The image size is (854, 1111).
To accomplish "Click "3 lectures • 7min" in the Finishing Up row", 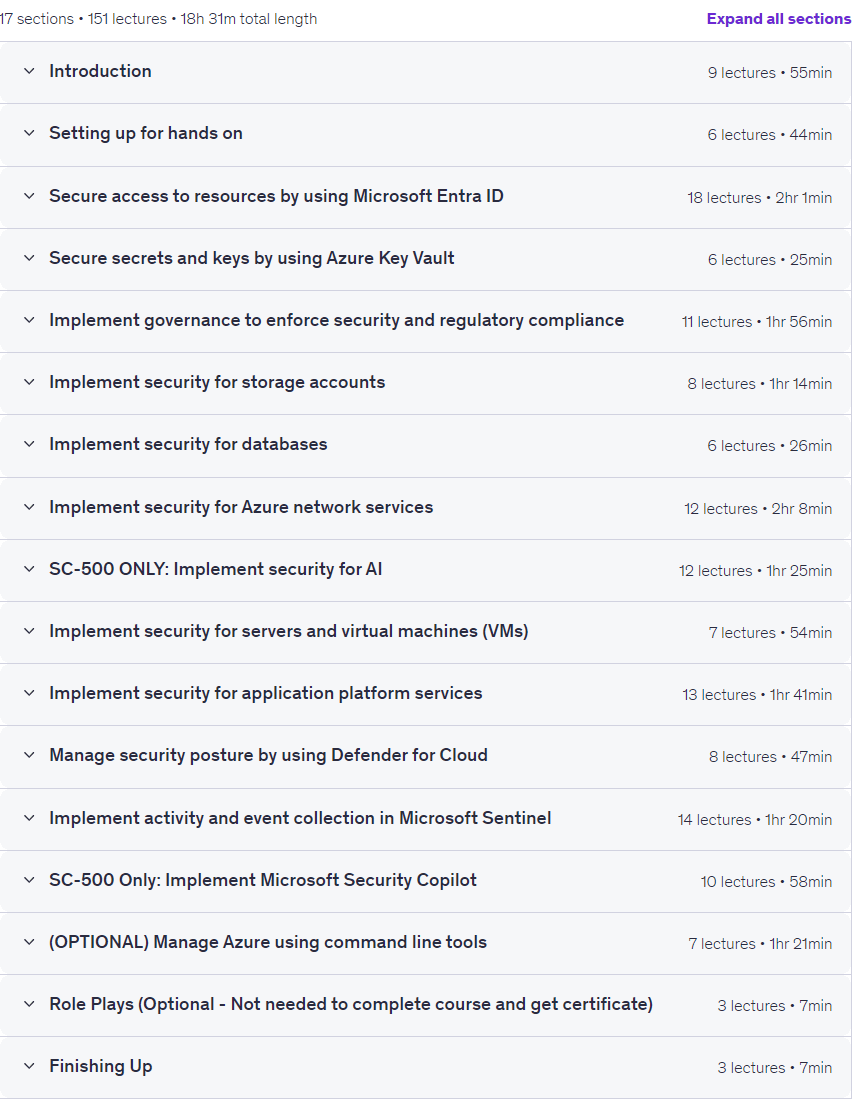I will [x=775, y=1068].
